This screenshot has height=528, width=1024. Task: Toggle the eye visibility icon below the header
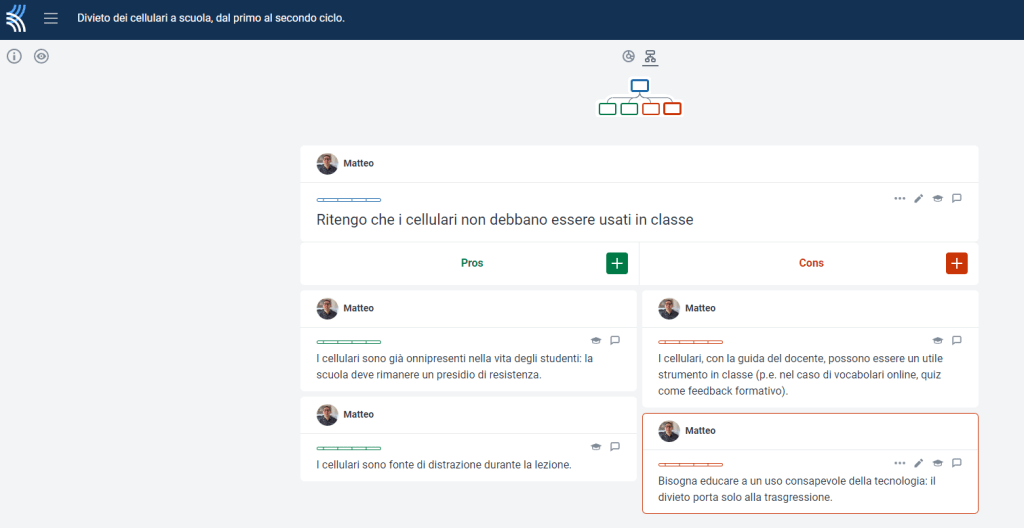[x=41, y=56]
